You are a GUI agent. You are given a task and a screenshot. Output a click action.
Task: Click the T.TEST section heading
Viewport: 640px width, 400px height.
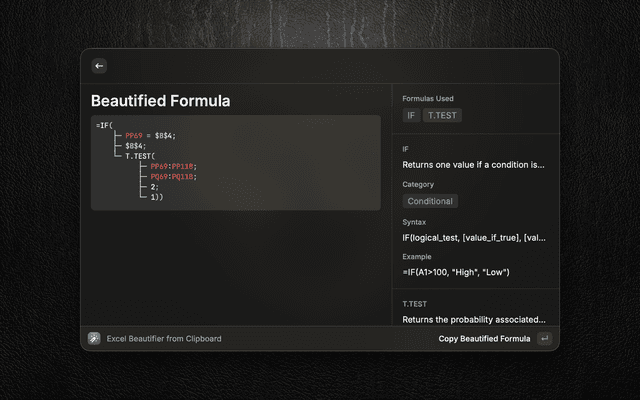417,303
